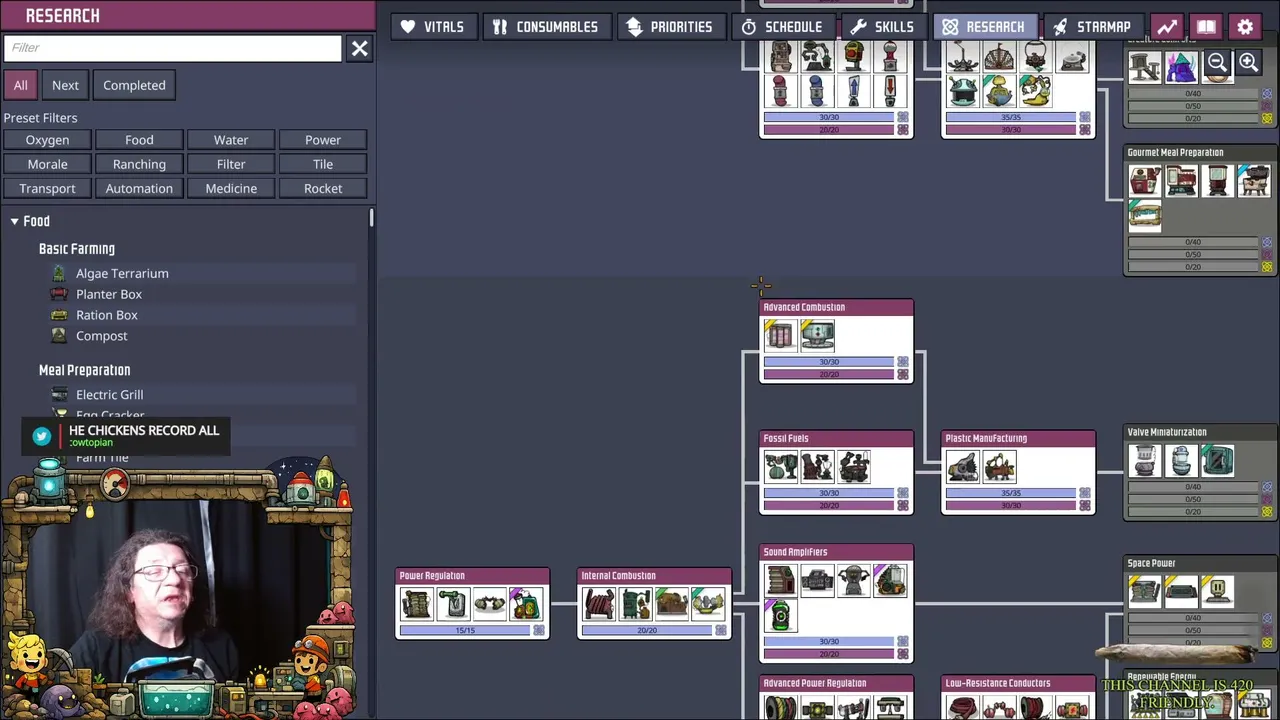The image size is (1280, 720).
Task: Apply the Oxygen preset filter
Action: coord(47,140)
